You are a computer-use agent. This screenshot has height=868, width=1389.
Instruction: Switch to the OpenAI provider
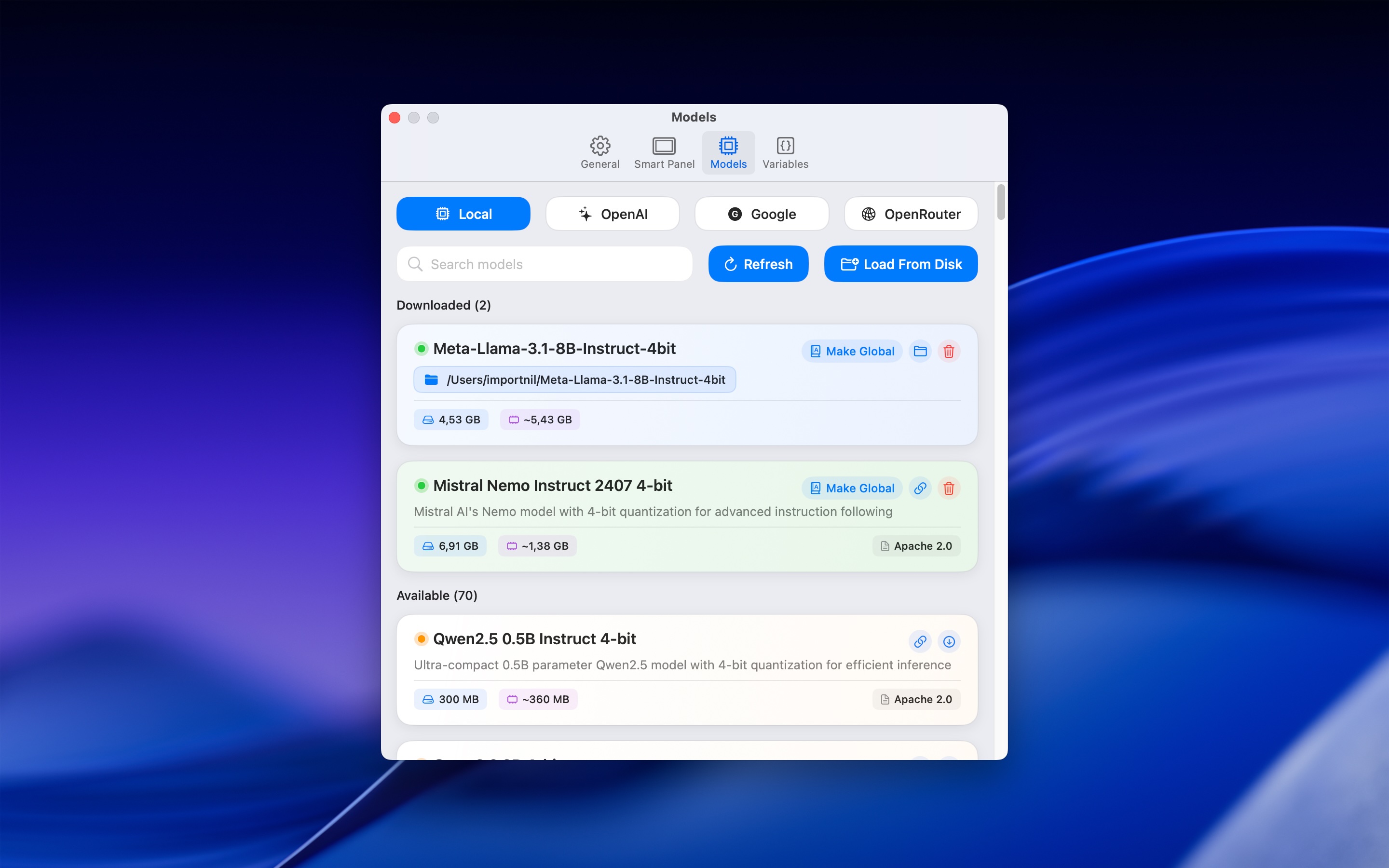pos(613,214)
